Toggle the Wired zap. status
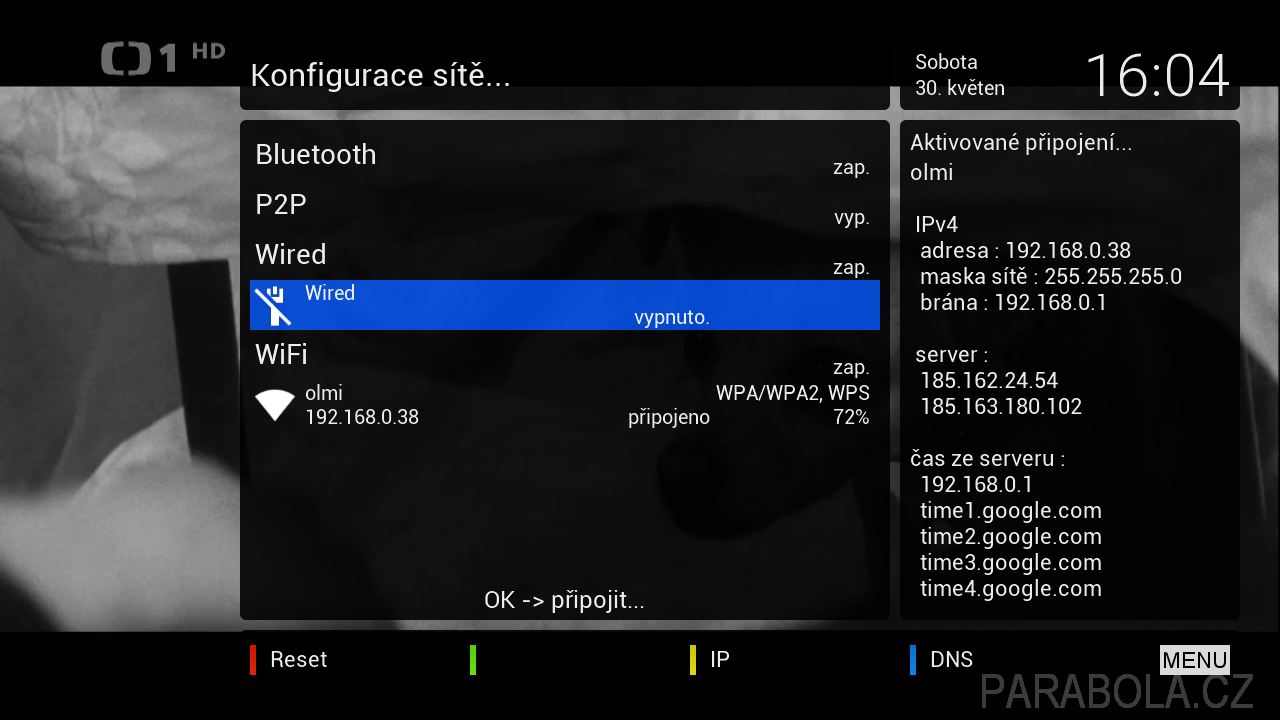Image resolution: width=1280 pixels, height=720 pixels. coord(851,268)
